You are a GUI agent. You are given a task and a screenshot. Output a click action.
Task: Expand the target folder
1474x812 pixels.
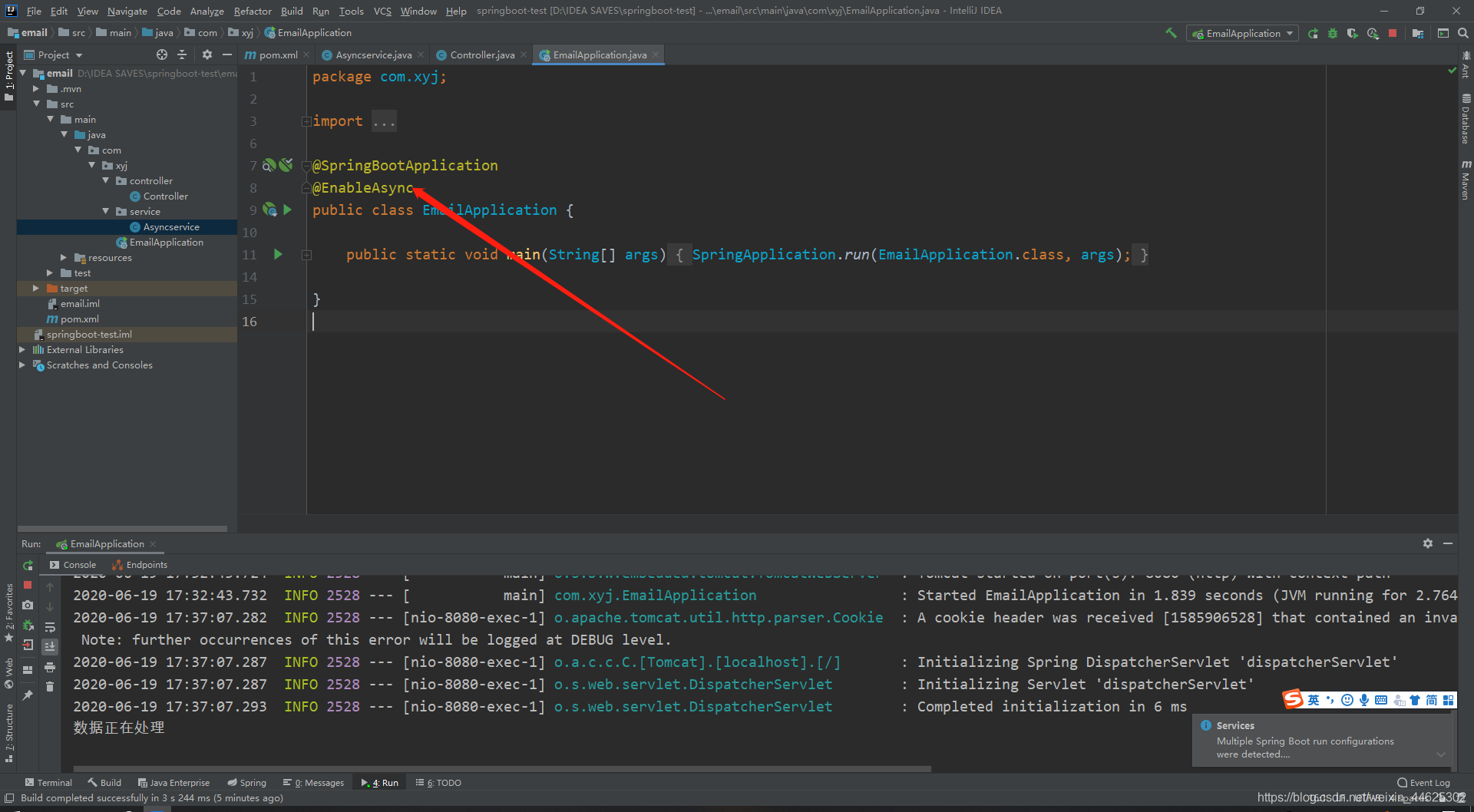35,289
